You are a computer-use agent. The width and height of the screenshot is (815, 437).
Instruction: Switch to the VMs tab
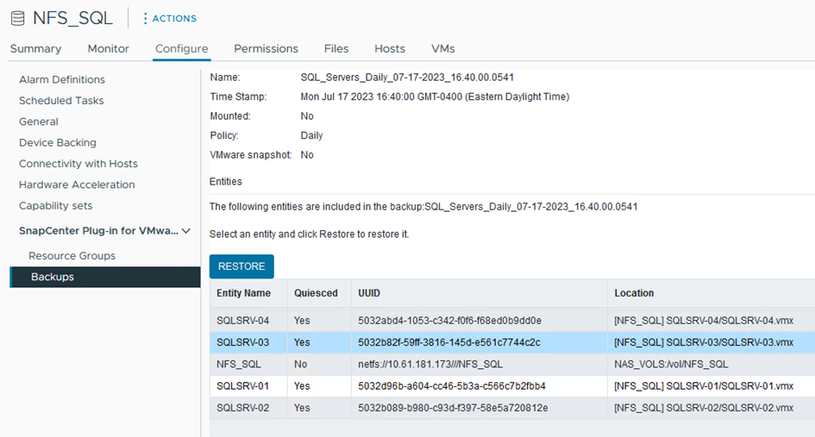point(443,48)
